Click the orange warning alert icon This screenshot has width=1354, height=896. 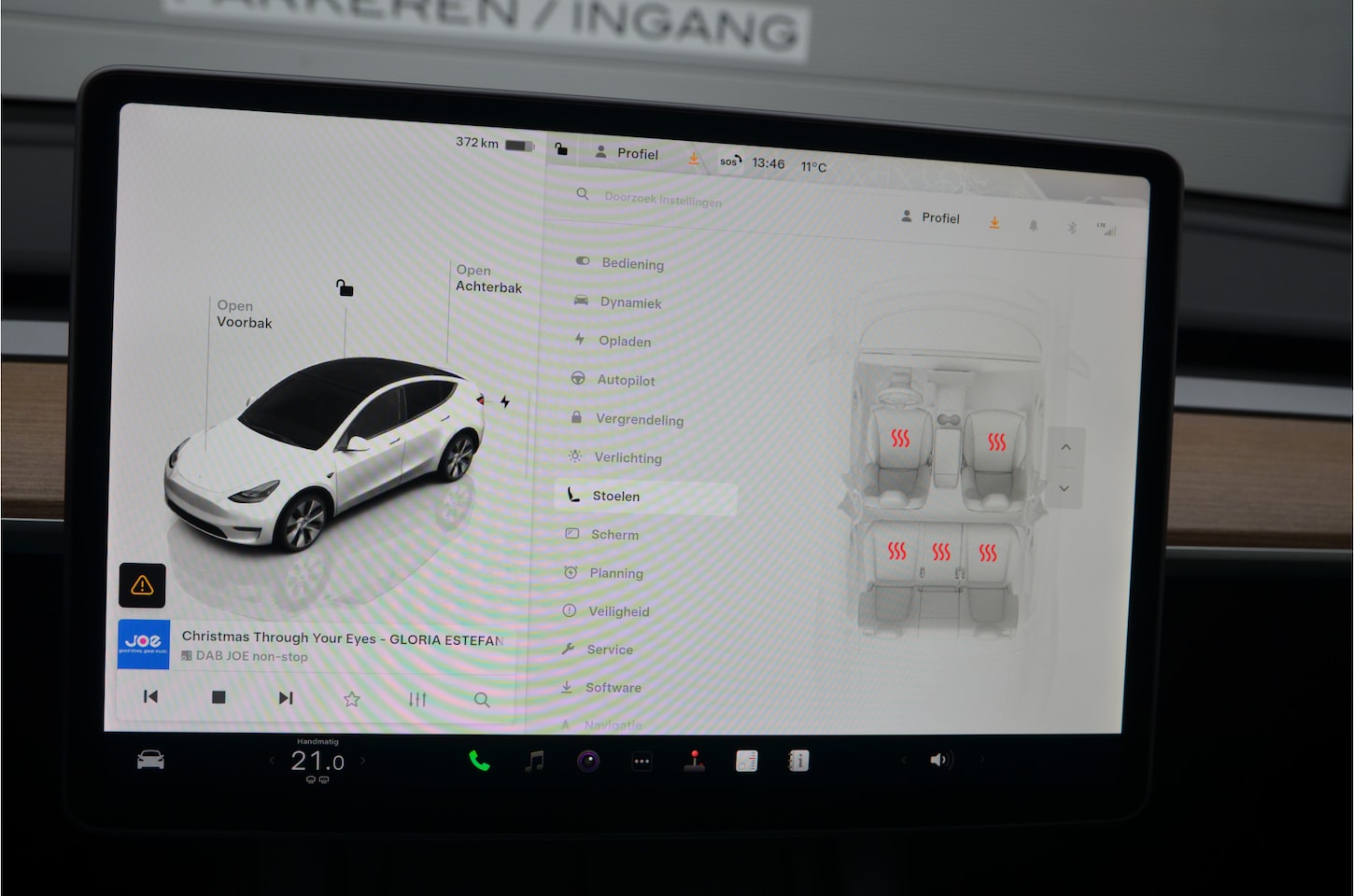(x=142, y=585)
